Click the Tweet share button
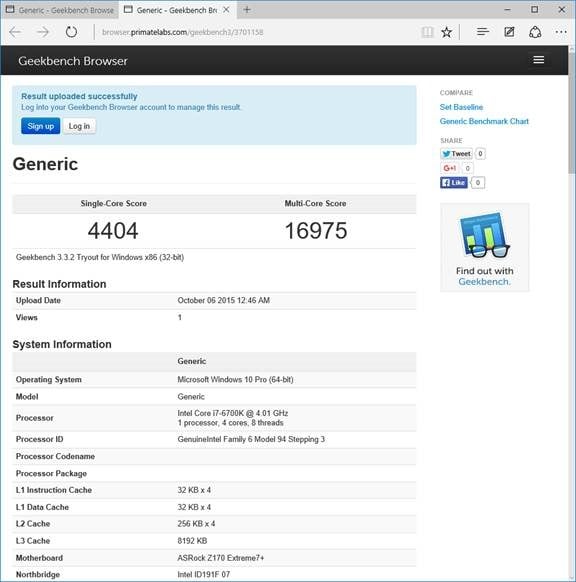This screenshot has height=582, width=576. tap(456, 154)
